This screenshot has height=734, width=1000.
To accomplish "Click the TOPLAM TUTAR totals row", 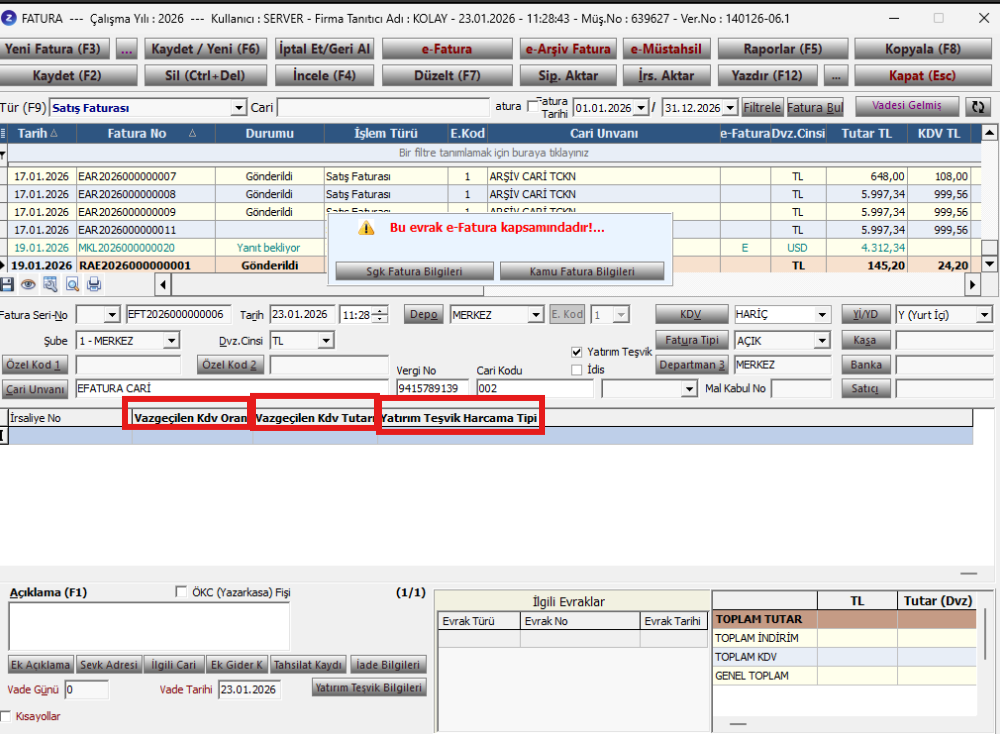I will click(x=845, y=619).
